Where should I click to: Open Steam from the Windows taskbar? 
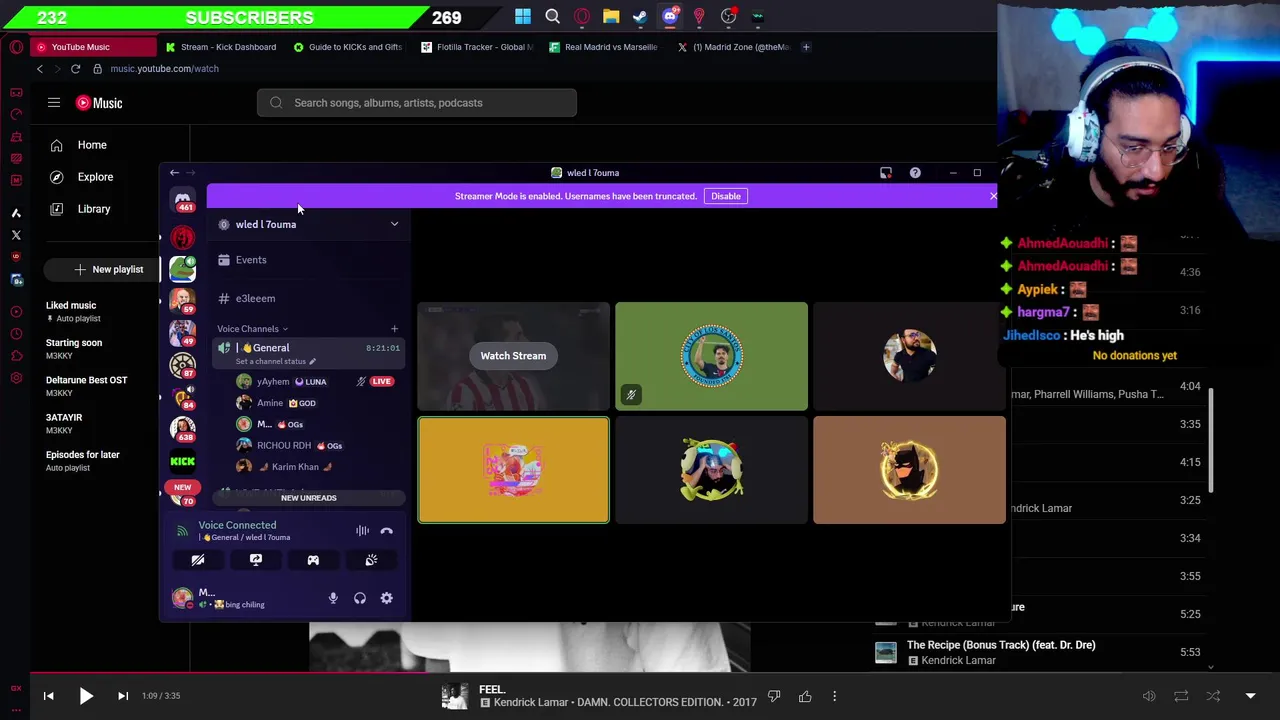[x=640, y=16]
